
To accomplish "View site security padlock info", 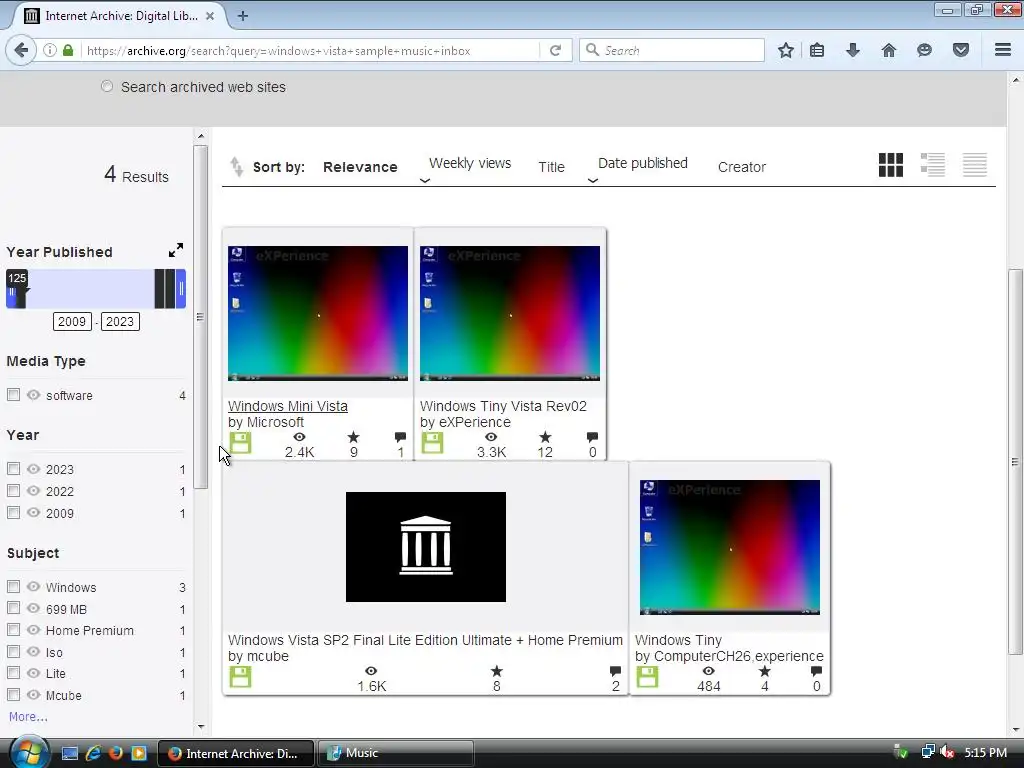I will (x=68, y=50).
